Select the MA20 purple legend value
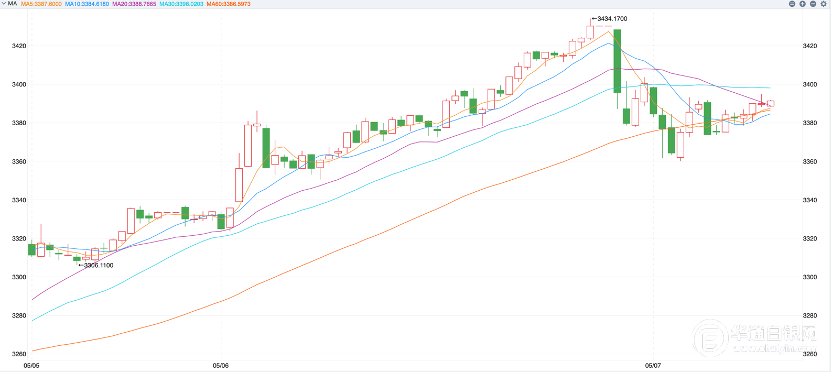 (135, 4)
